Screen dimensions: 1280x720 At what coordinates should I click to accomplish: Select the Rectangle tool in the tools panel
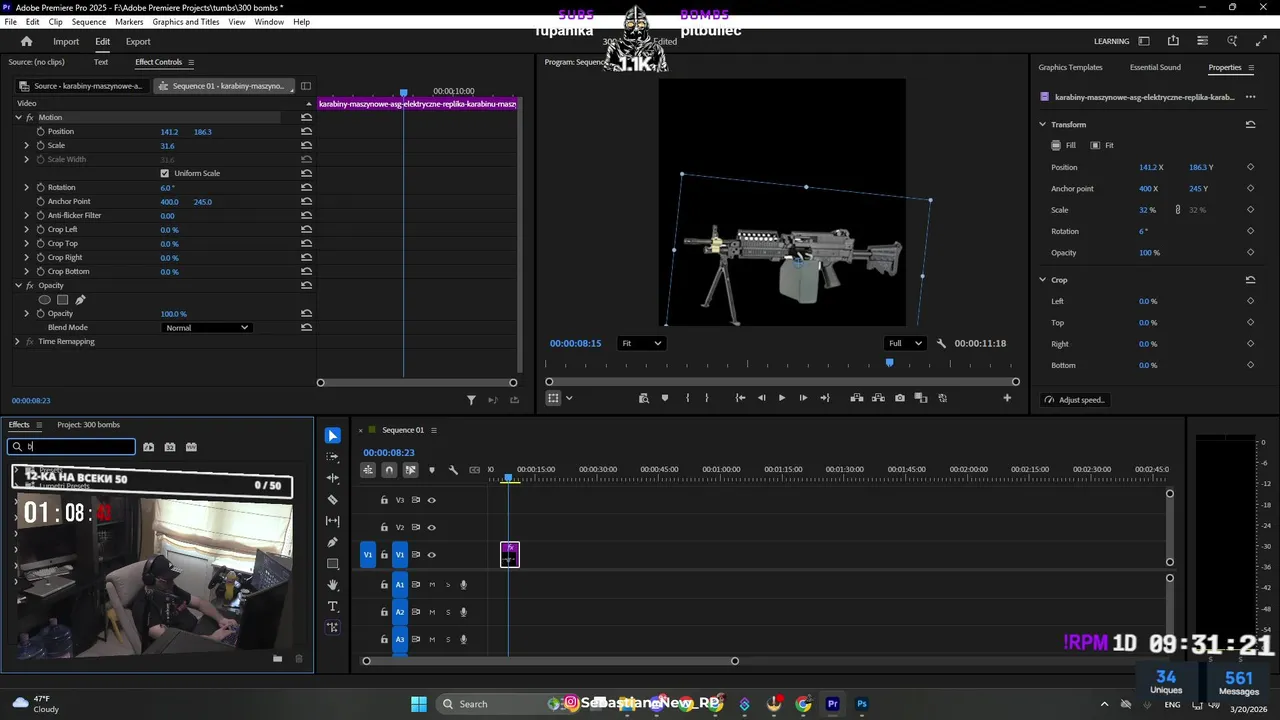(333, 564)
